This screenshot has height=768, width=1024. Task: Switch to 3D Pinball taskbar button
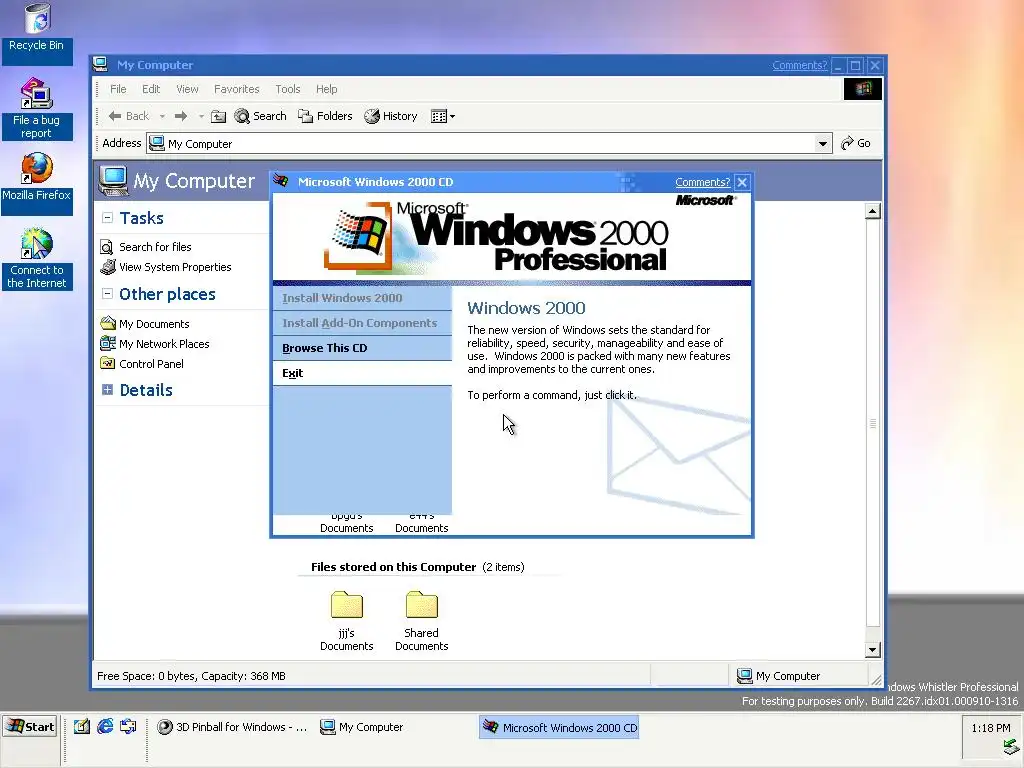(232, 727)
